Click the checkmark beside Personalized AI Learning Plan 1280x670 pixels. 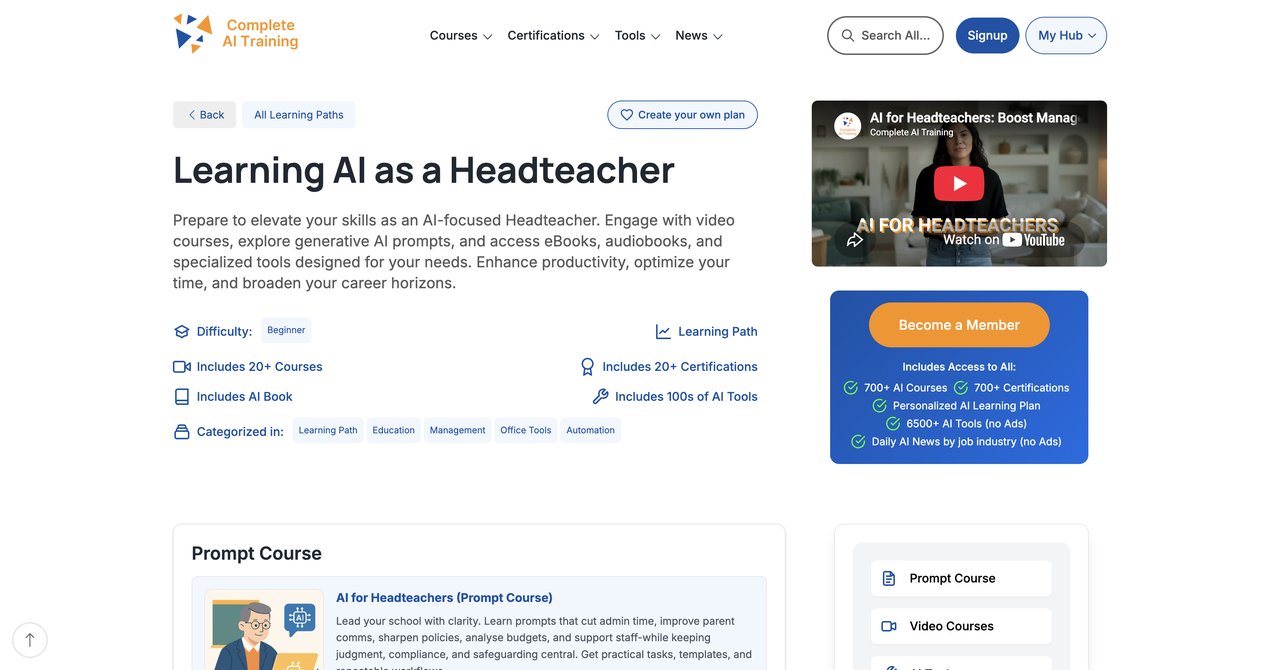(x=880, y=406)
